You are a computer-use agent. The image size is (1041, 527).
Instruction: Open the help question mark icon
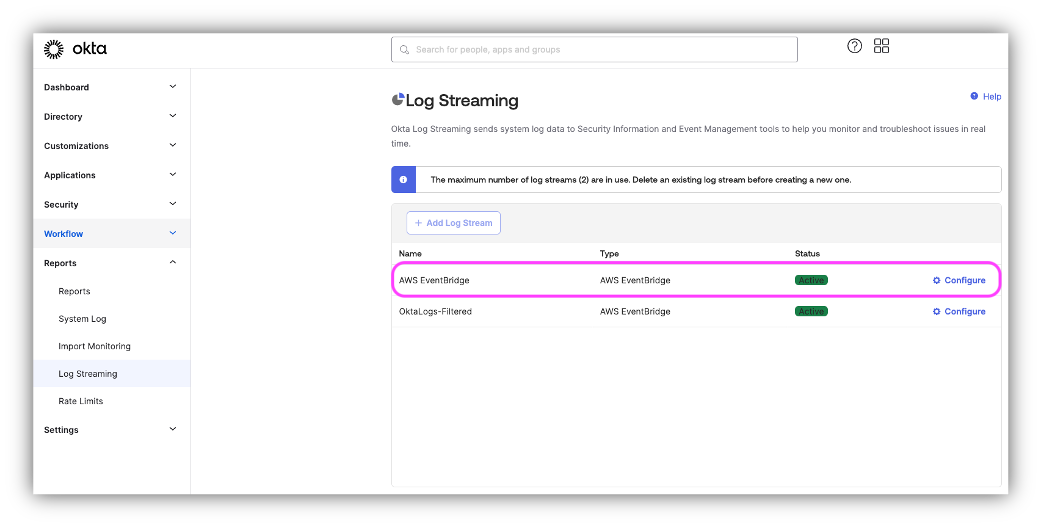(854, 46)
